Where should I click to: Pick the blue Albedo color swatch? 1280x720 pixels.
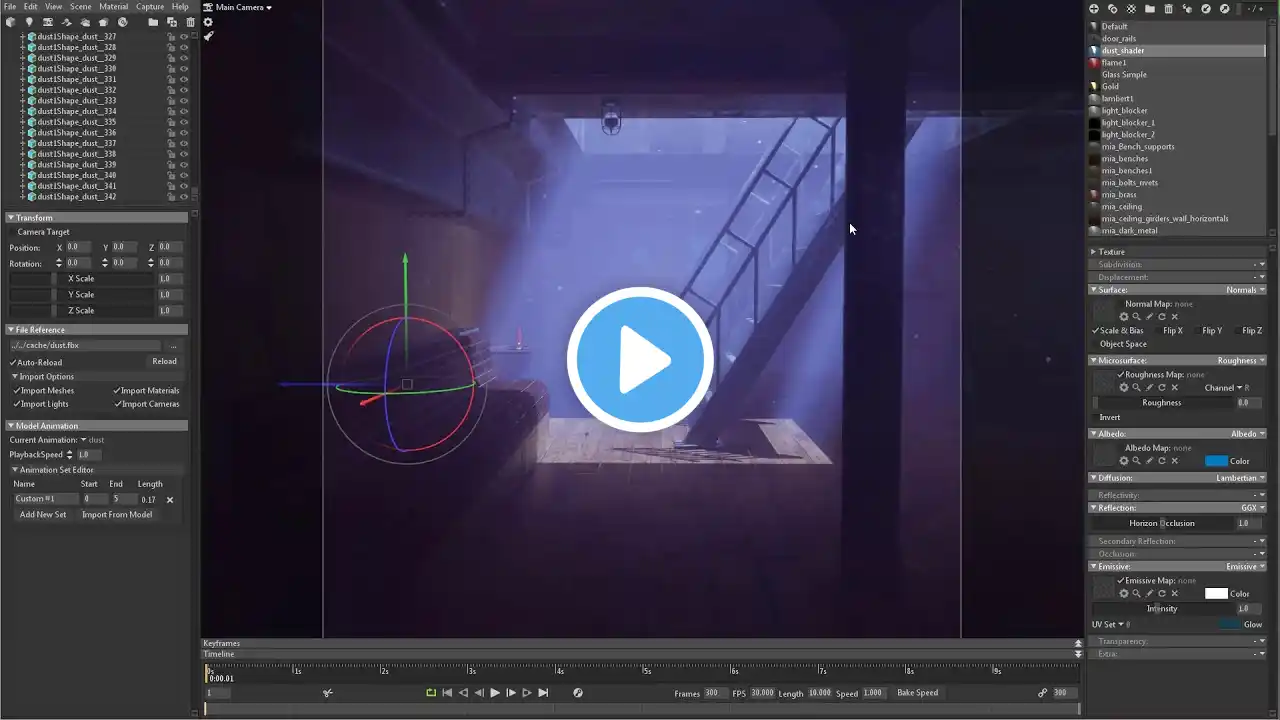[1216, 461]
